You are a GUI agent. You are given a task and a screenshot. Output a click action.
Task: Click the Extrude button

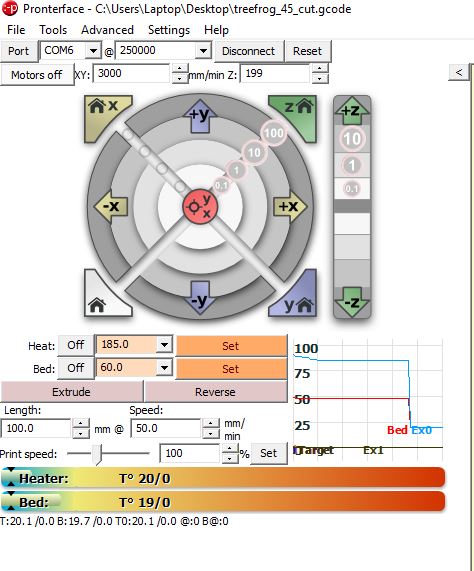[x=71, y=392]
